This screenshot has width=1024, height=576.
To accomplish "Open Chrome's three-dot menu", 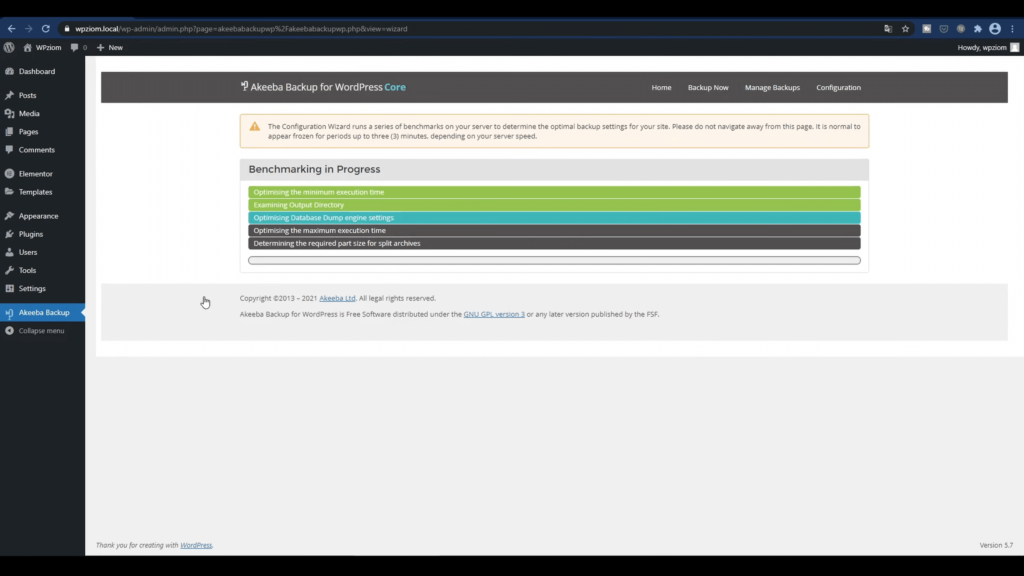I will tap(1012, 29).
